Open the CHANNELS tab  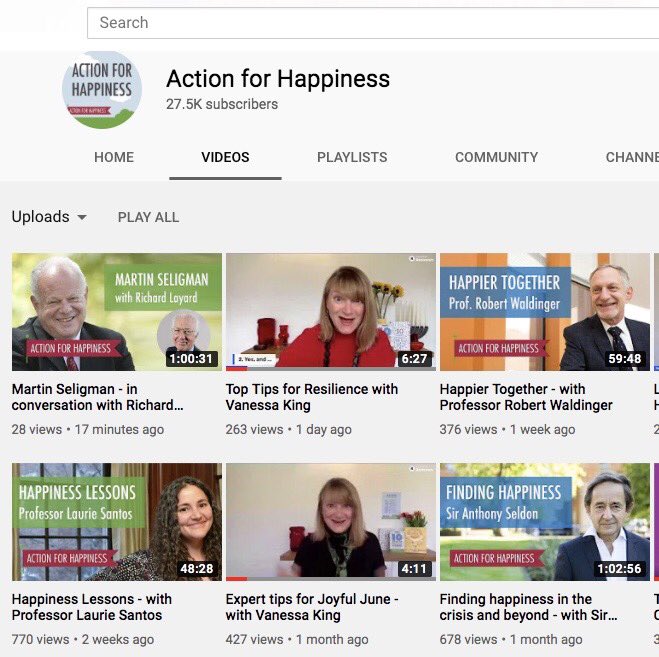point(632,157)
